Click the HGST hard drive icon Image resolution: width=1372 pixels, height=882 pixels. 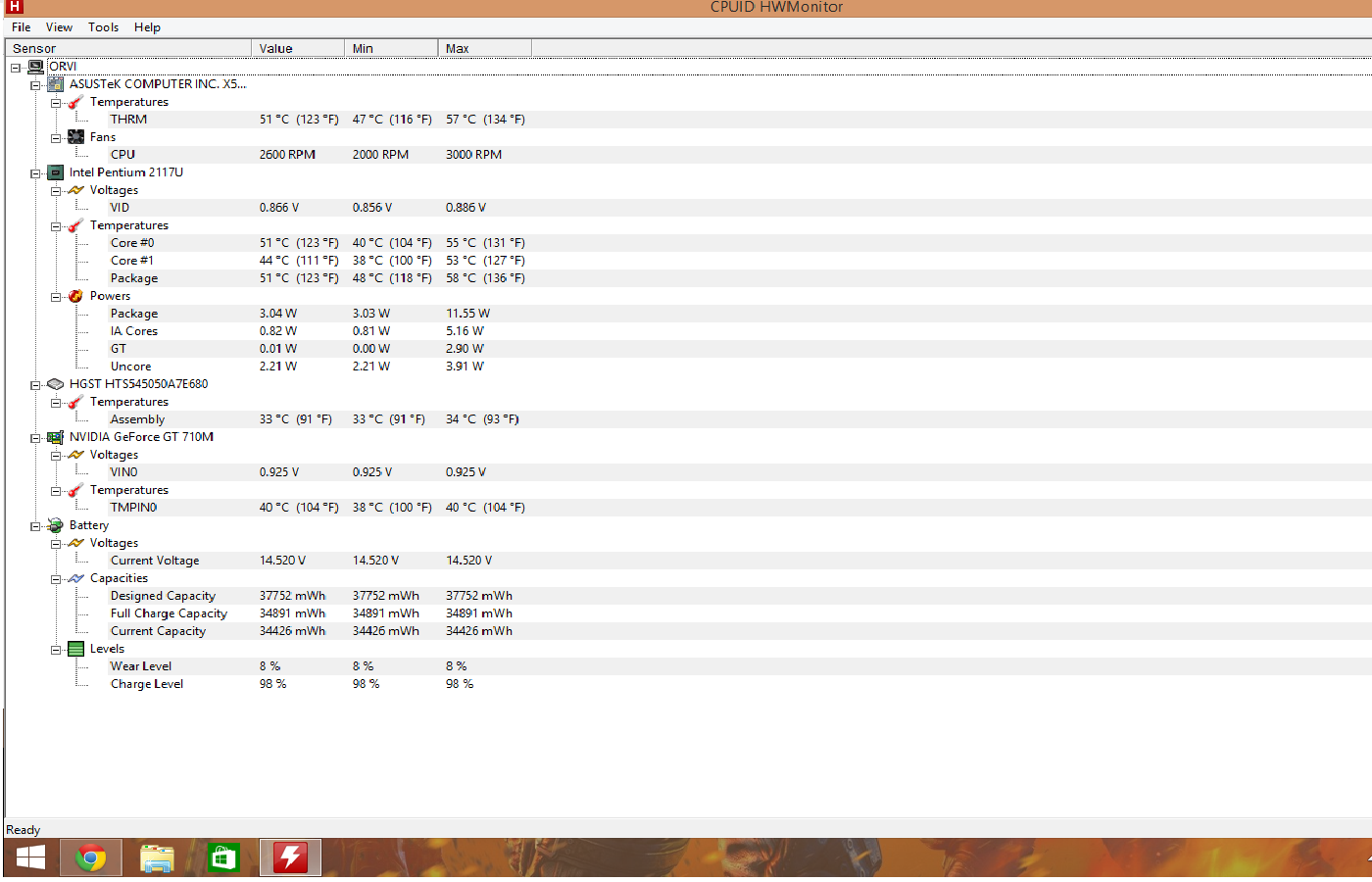click(56, 384)
